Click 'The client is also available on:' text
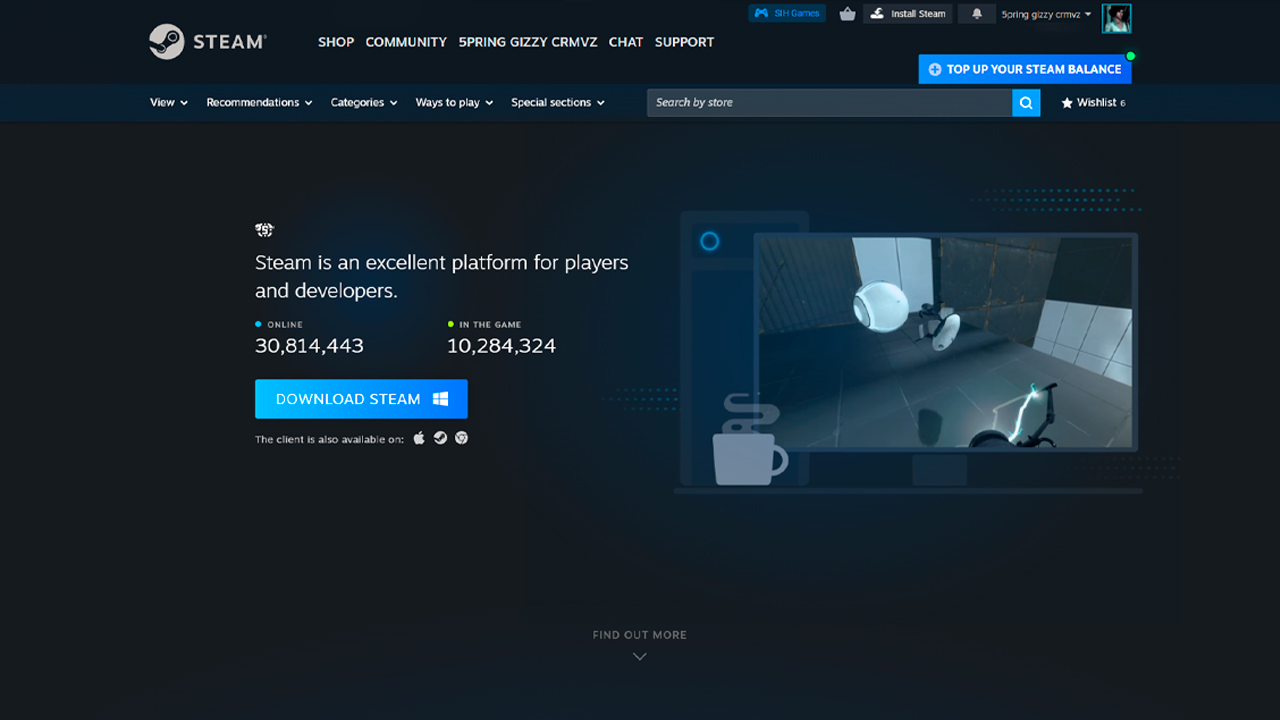 click(329, 439)
